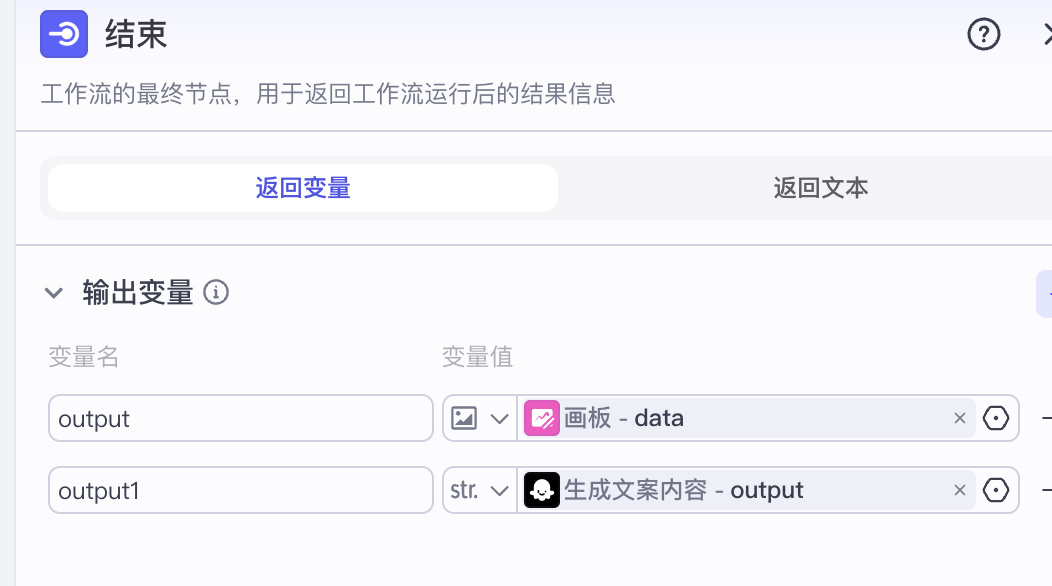This screenshot has height=586, width=1052.
Task: Switch to the 返回变量 tab
Action: tap(303, 188)
